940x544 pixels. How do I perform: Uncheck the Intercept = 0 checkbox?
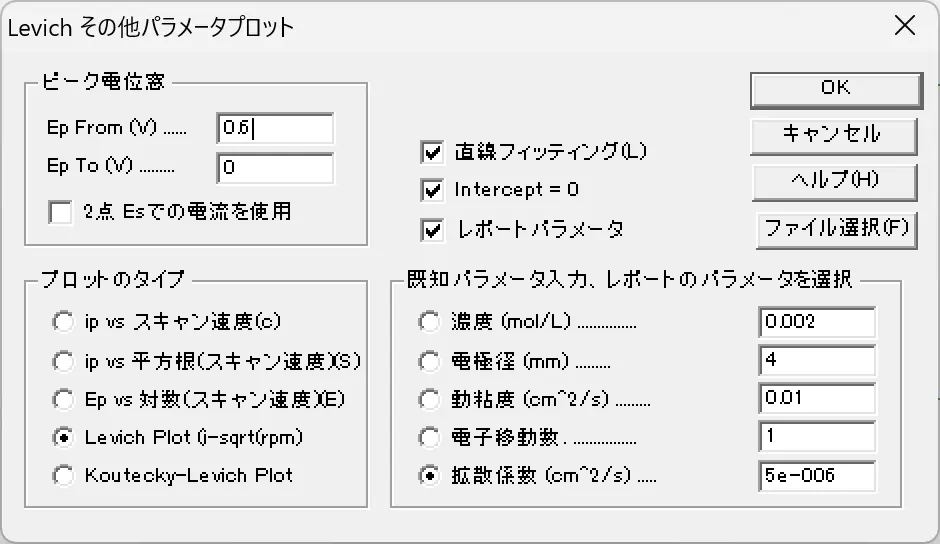[x=433, y=190]
